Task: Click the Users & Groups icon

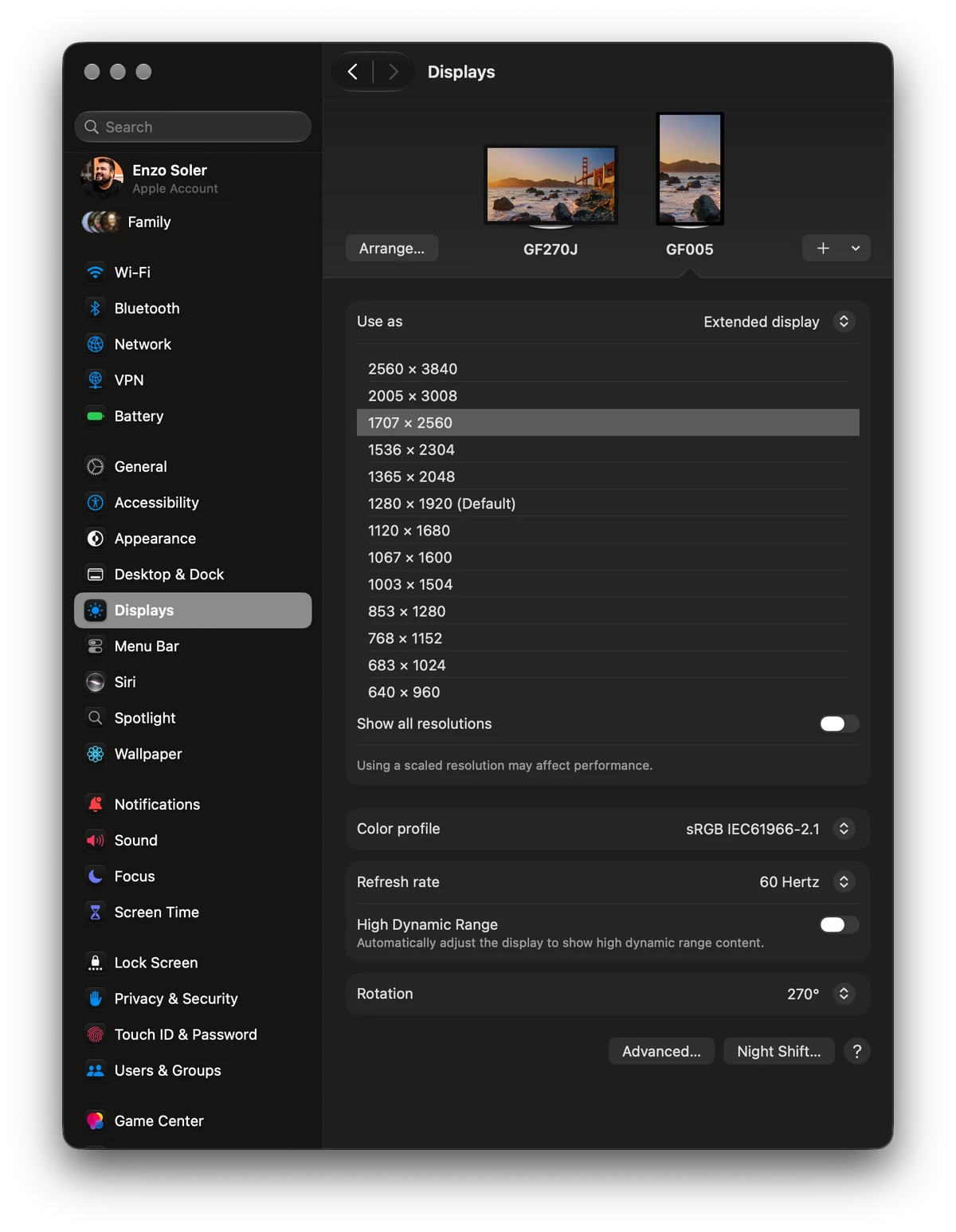Action: tap(96, 1070)
